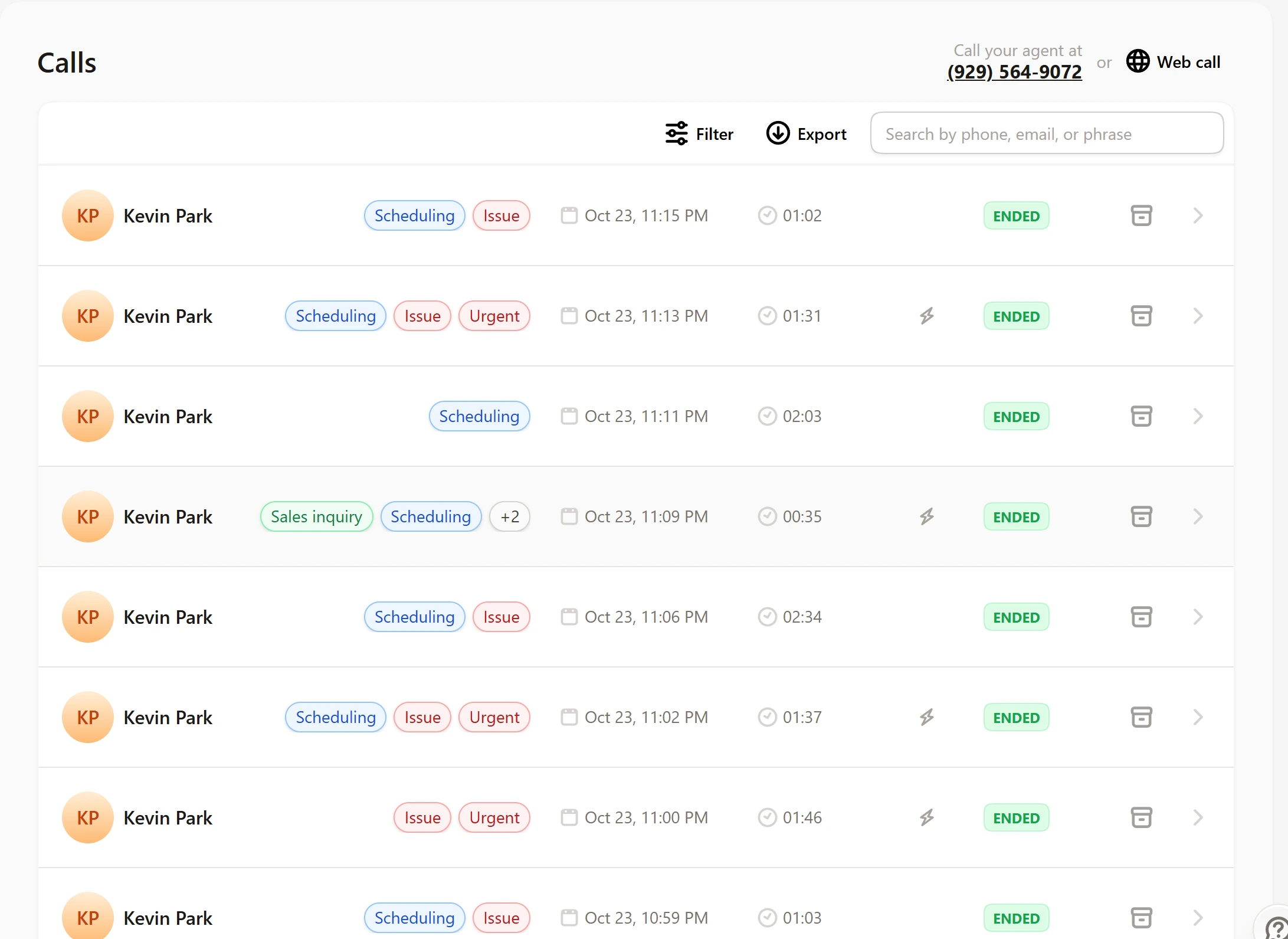
Task: Click the globe Web call icon
Action: (1138, 61)
